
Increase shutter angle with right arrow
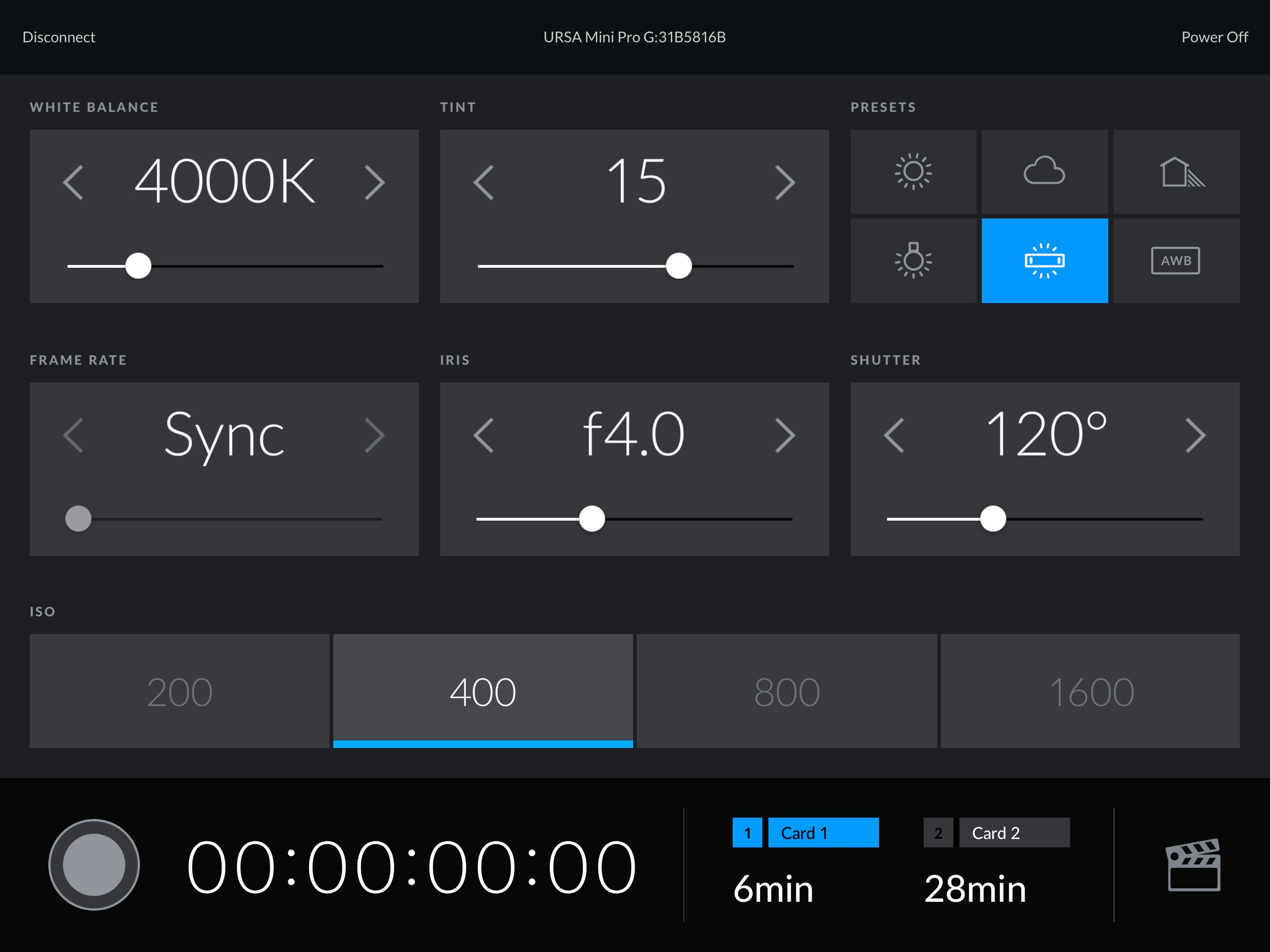click(x=1195, y=435)
